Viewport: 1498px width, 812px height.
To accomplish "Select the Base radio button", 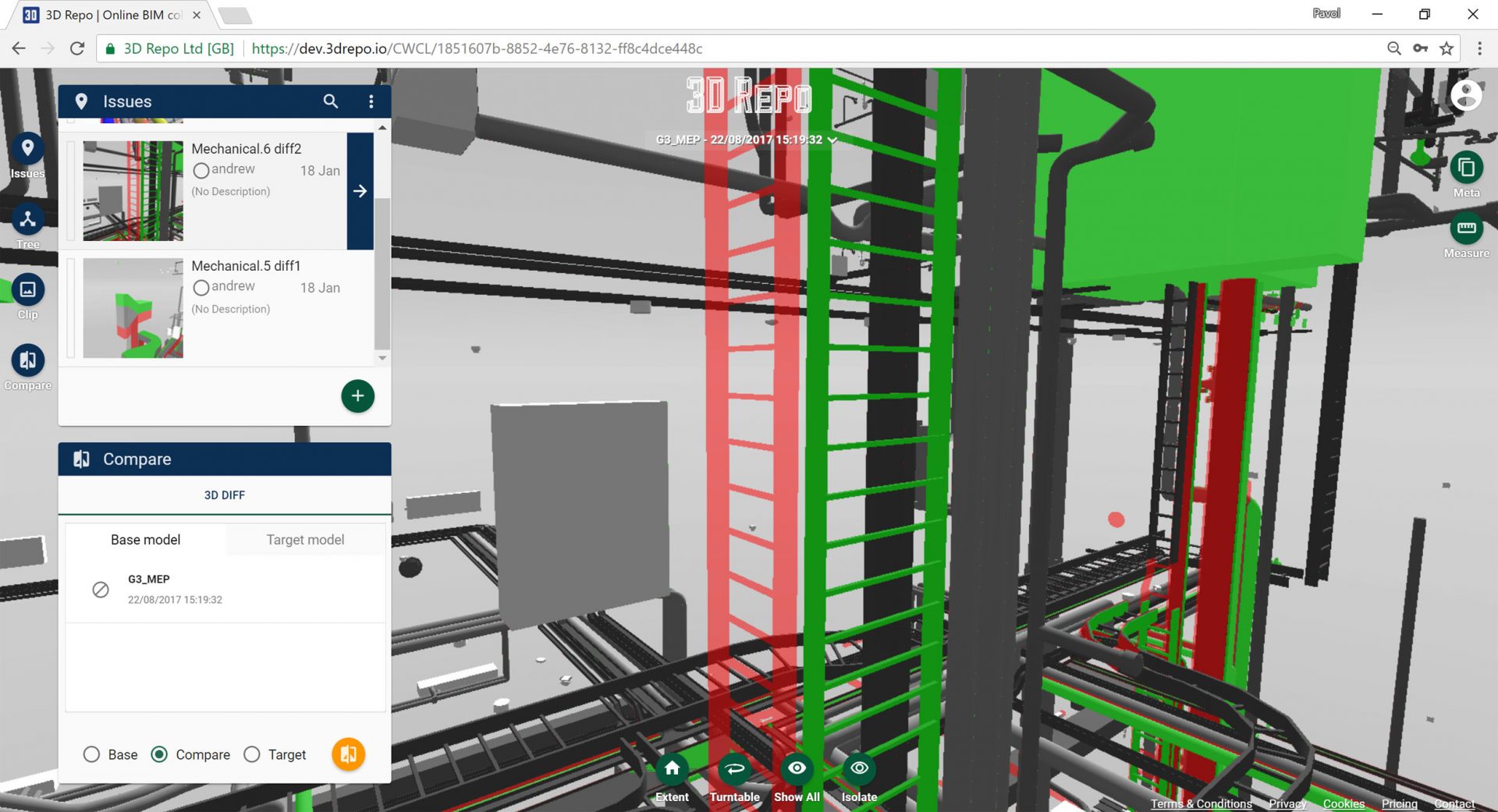I will 92,754.
